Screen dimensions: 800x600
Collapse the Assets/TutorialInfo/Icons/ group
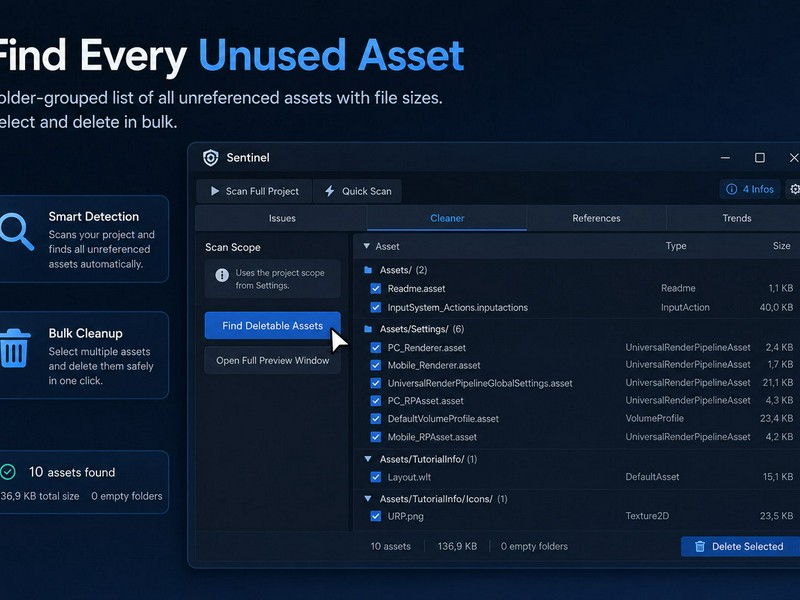click(x=368, y=499)
